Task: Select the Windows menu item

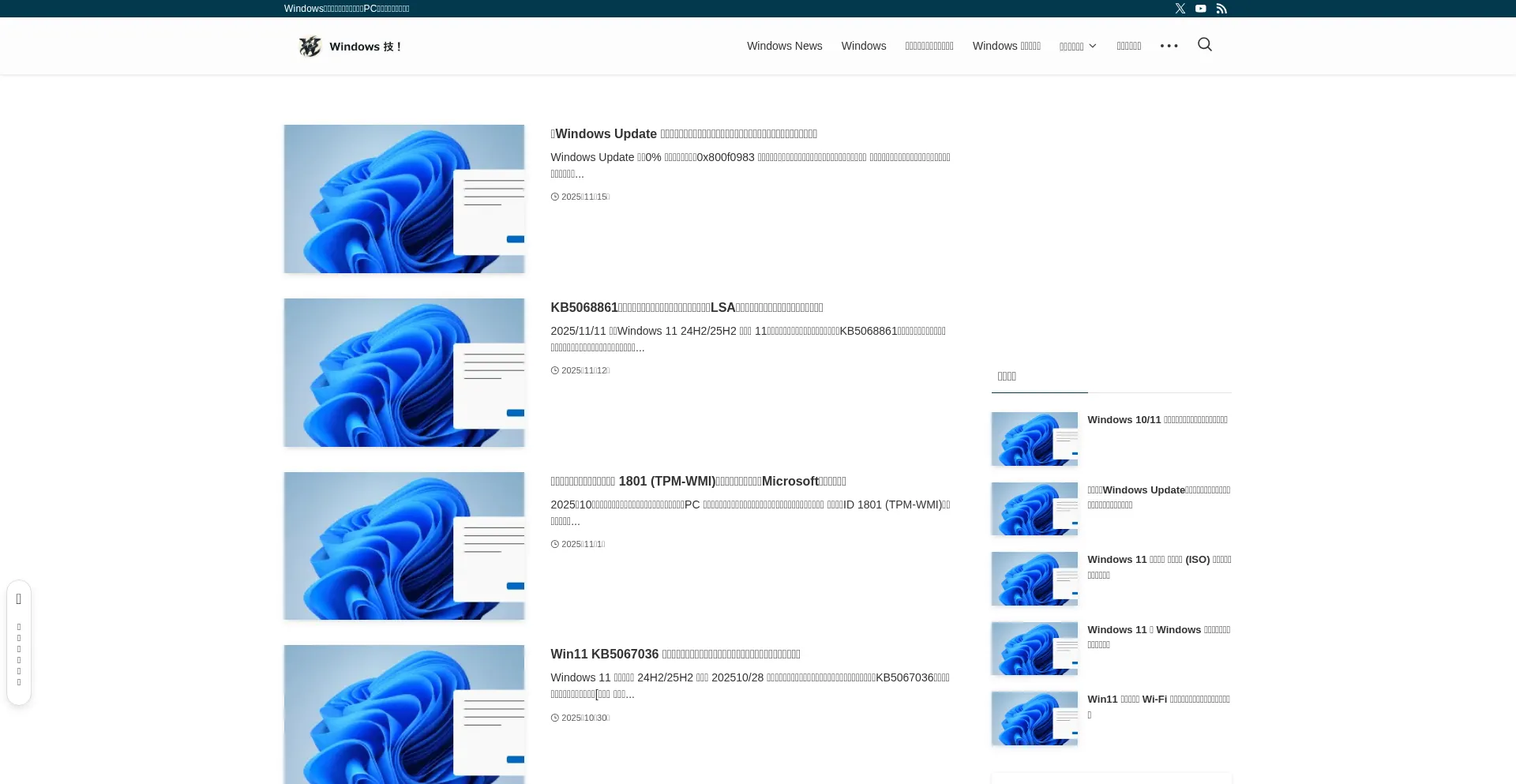Action: coord(863,46)
